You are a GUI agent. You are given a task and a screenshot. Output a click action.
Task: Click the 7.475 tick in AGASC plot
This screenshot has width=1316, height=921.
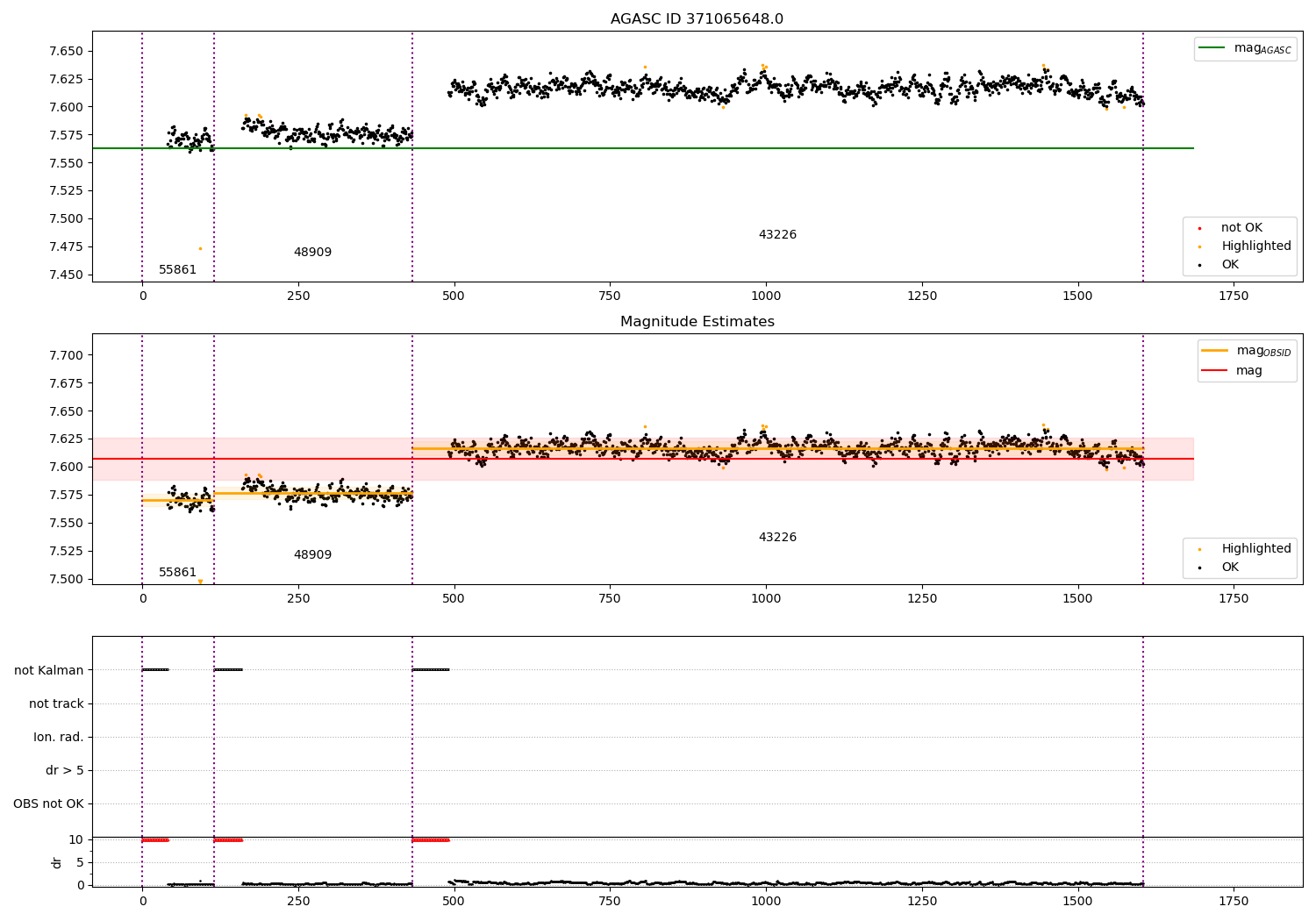click(x=66, y=246)
